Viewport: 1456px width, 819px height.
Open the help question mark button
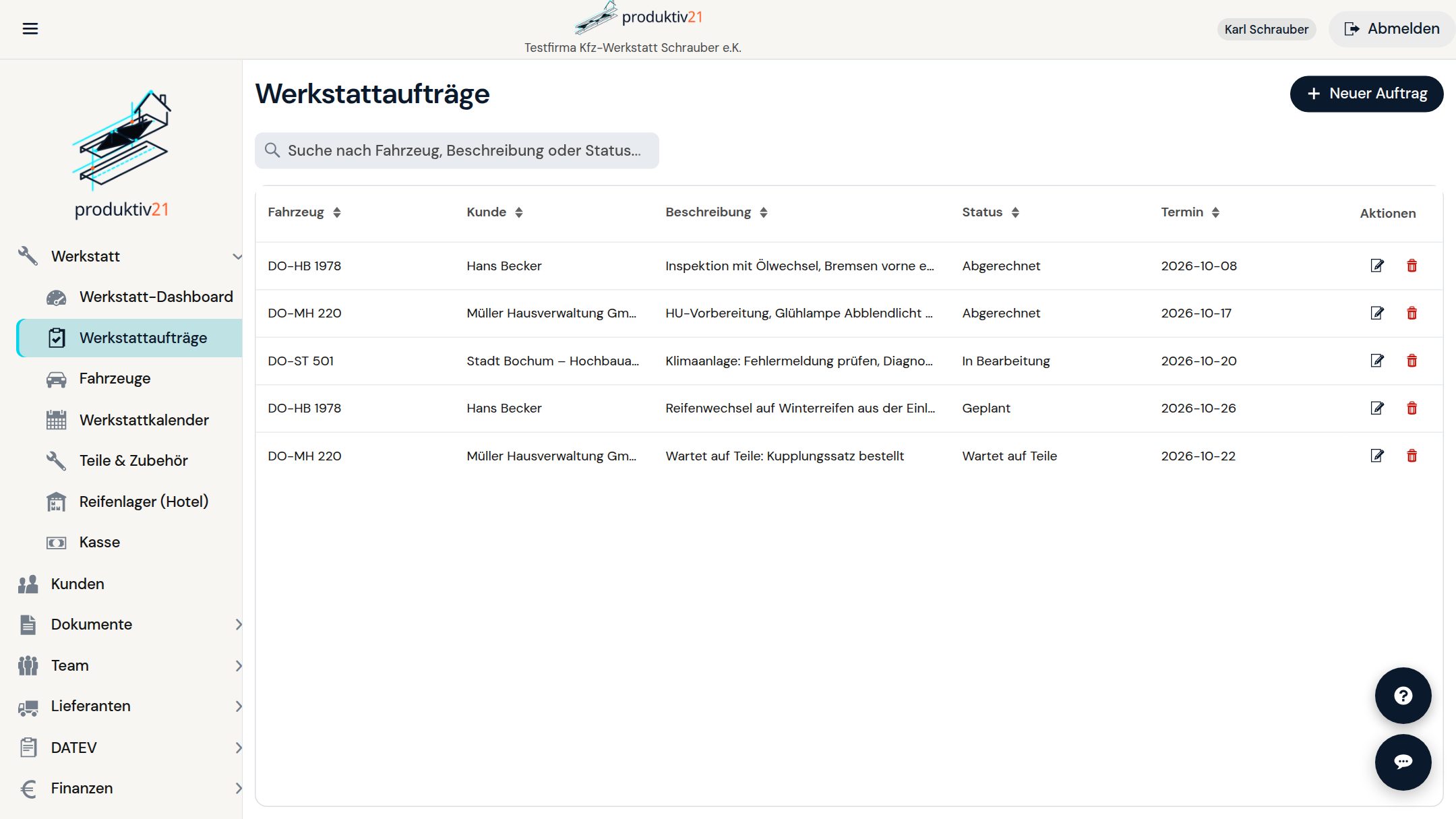click(1403, 696)
